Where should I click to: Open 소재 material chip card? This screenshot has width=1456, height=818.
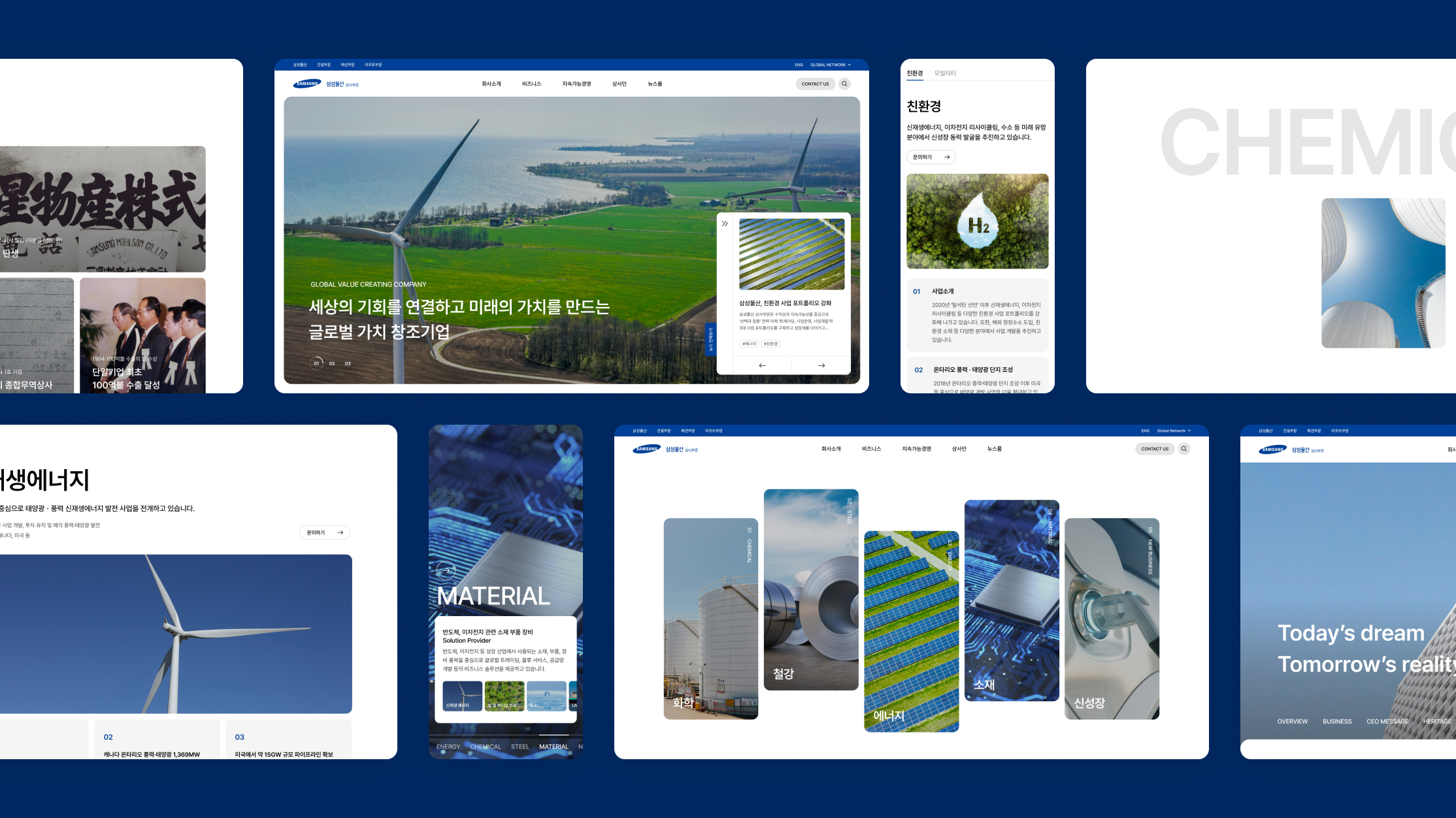[x=1012, y=600]
